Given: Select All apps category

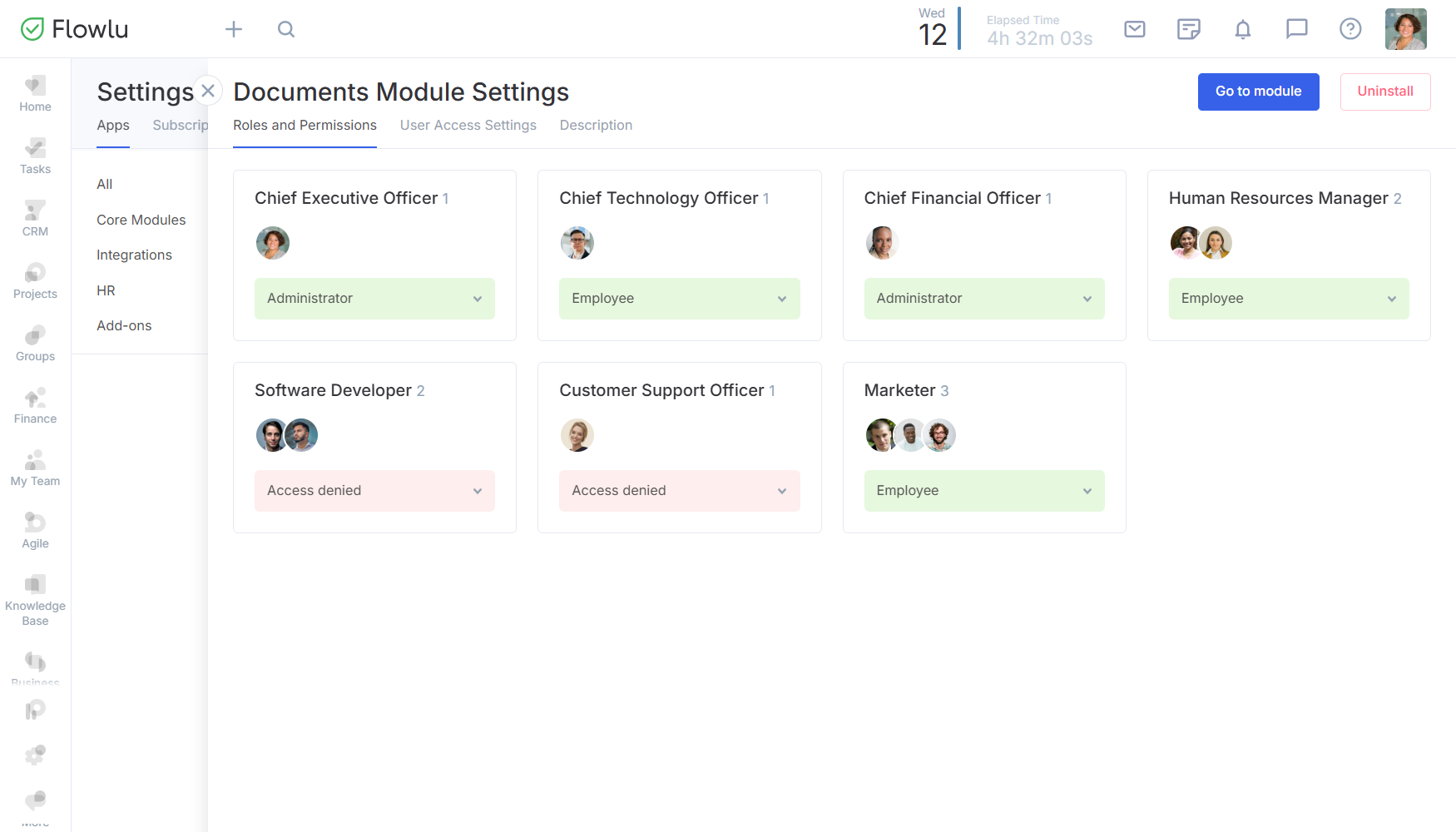Looking at the screenshot, I should point(105,185).
